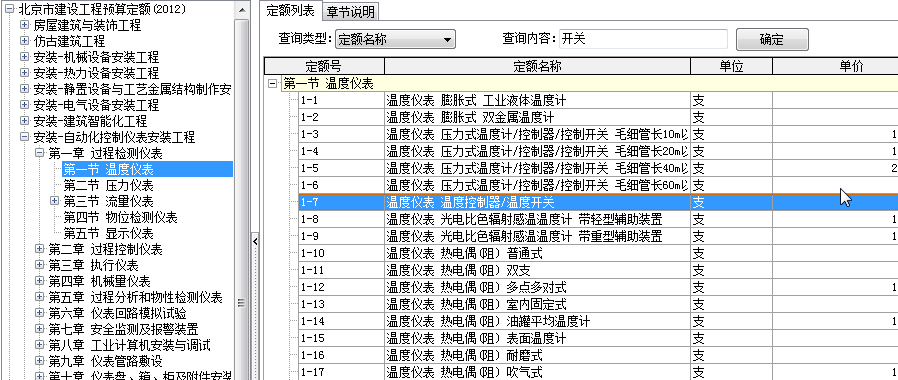Select row 1-7 温度控制器/温度开关
Image resolution: width=898 pixels, height=380 pixels.
pyautogui.click(x=598, y=202)
